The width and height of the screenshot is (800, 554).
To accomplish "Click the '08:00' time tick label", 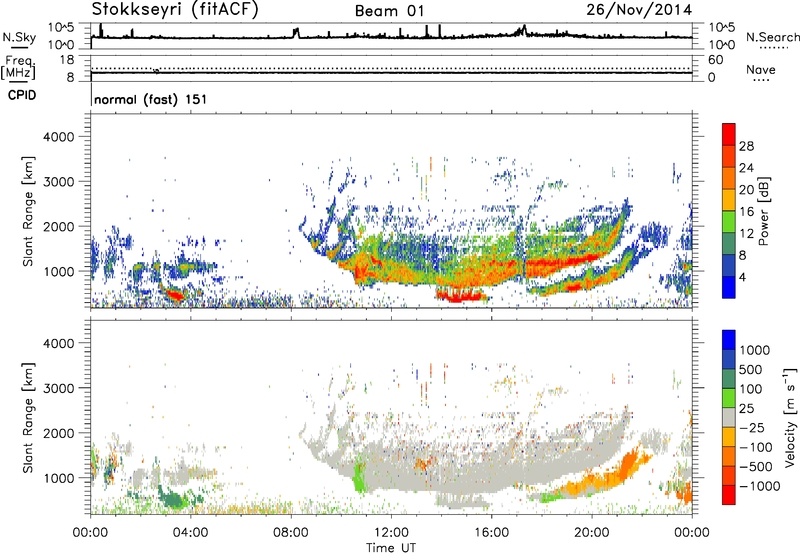I will click(291, 533).
